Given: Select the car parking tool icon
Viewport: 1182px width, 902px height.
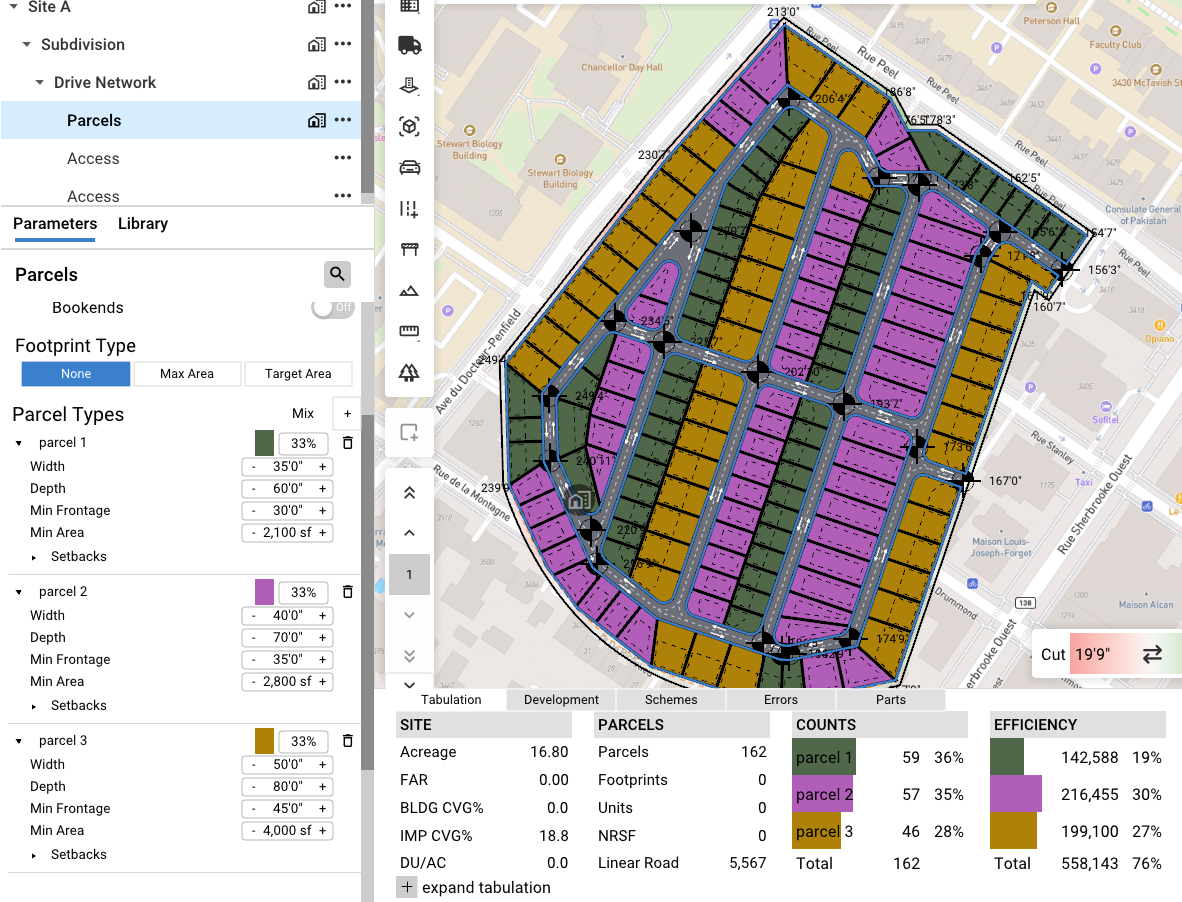Looking at the screenshot, I should [x=409, y=167].
